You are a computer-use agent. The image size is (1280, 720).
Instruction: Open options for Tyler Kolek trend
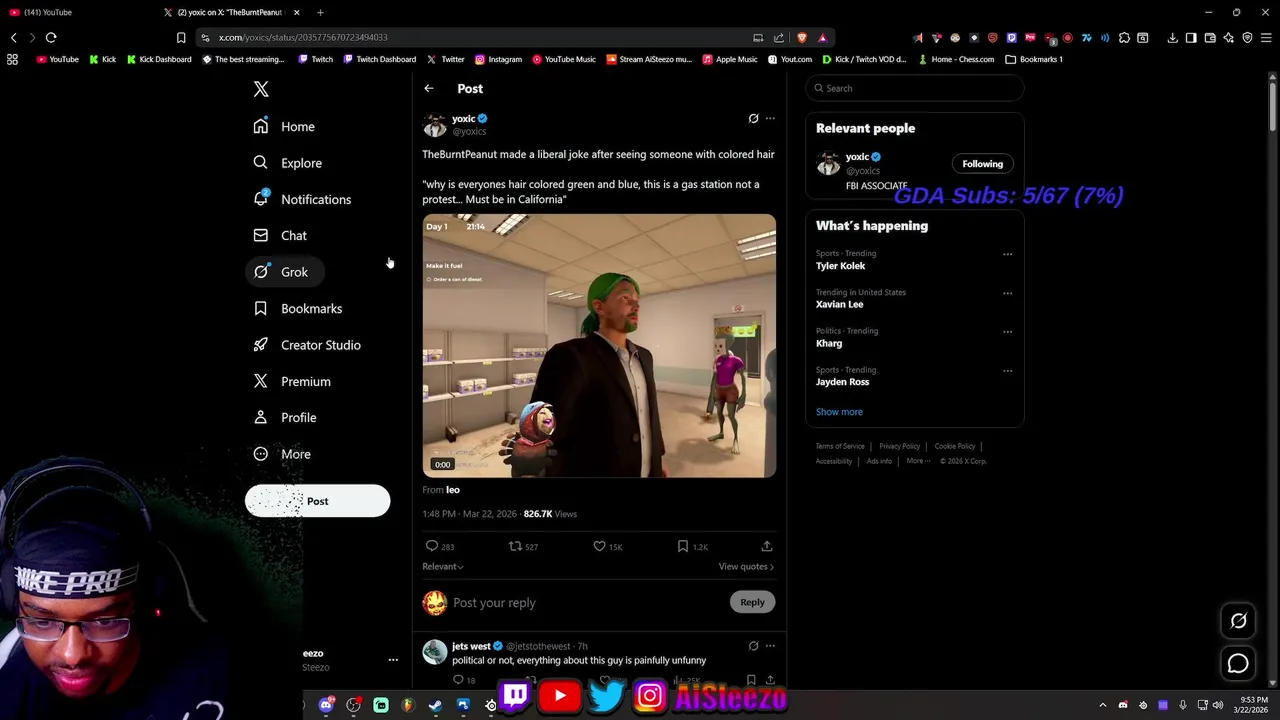1007,254
